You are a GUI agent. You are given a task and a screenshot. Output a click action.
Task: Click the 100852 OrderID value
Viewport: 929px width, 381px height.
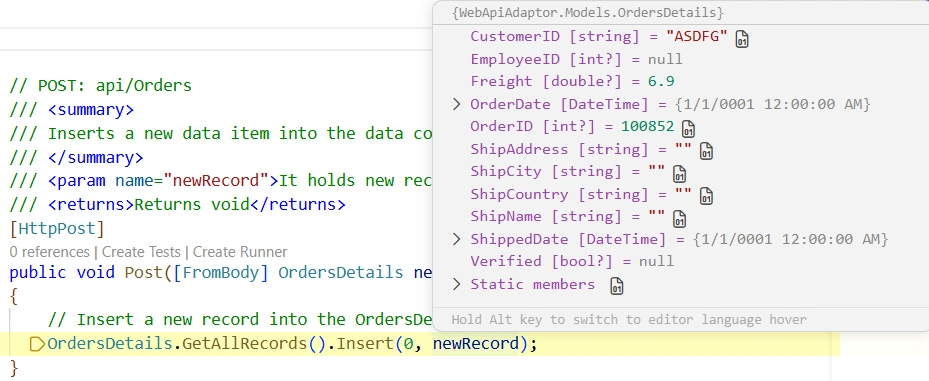pos(648,127)
